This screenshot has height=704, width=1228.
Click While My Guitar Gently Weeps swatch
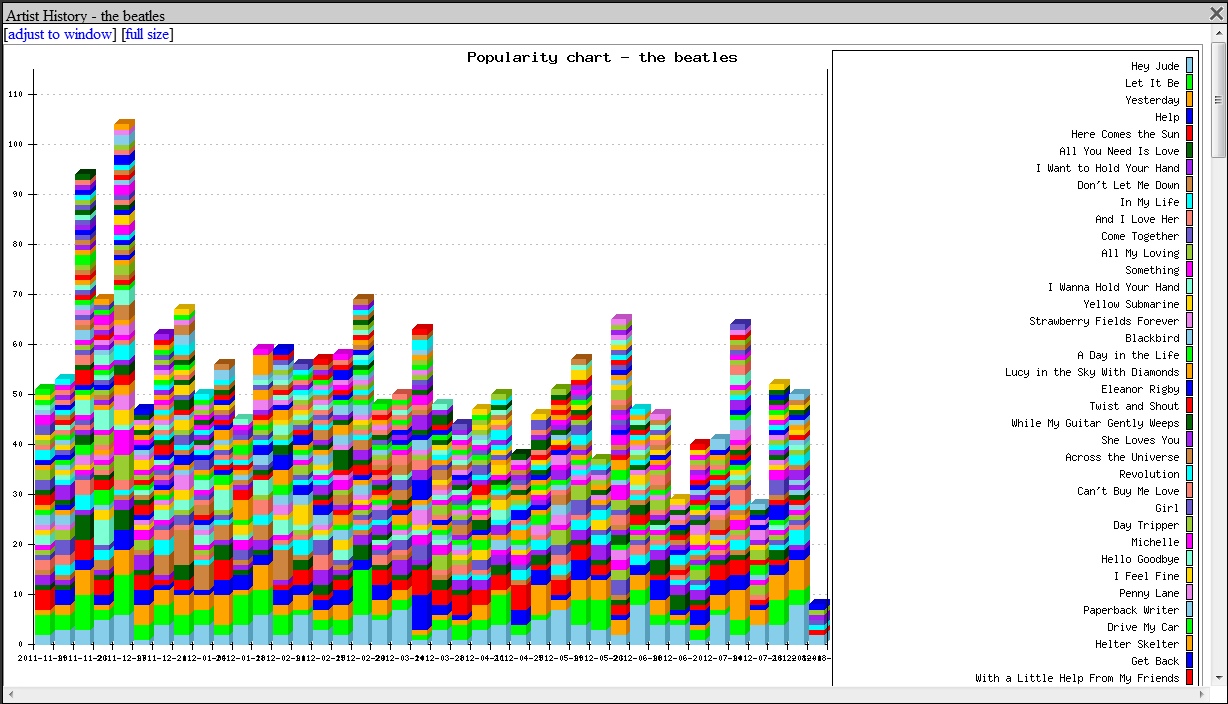[x=1189, y=423]
